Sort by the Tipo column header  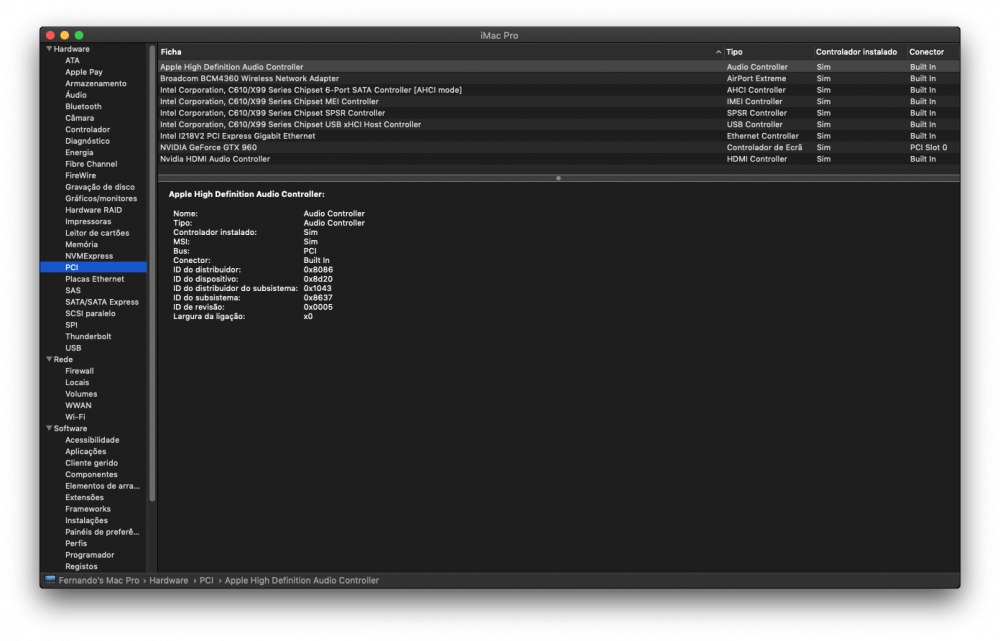[x=734, y=52]
